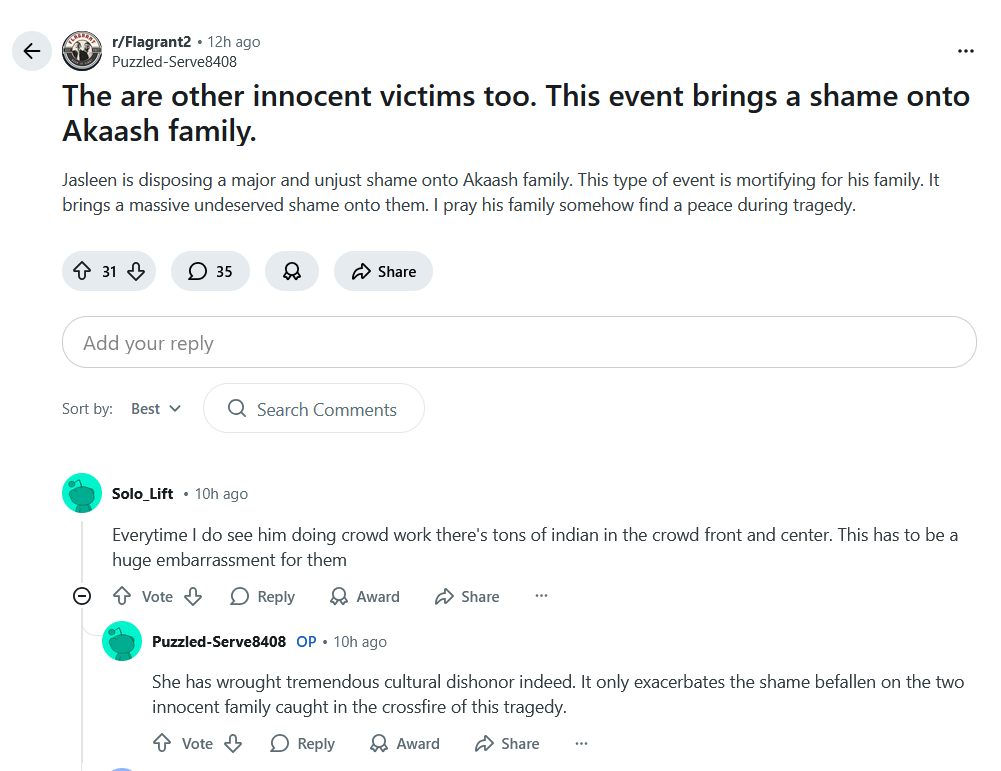The width and height of the screenshot is (1001, 771).
Task: Open post overflow menu with three dots
Action: [x=966, y=51]
